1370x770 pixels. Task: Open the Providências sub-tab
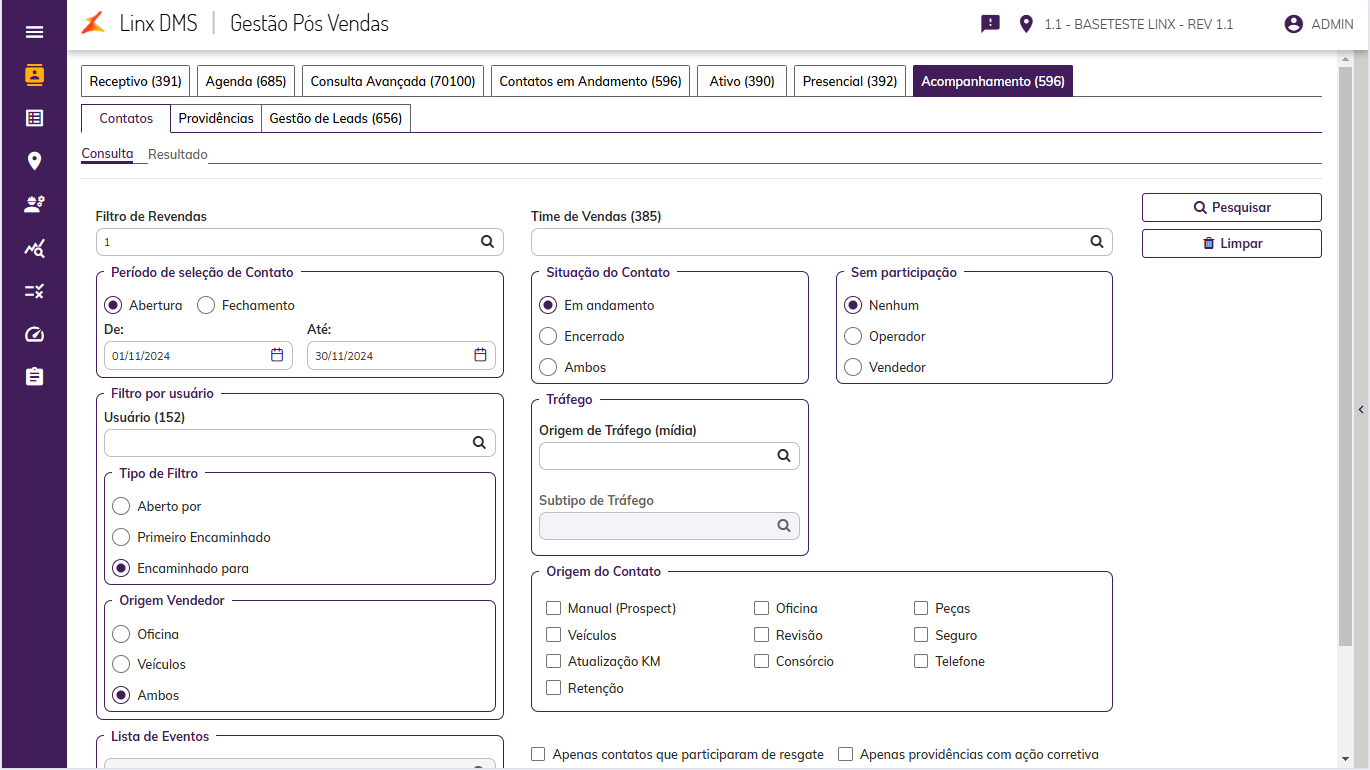pos(216,118)
